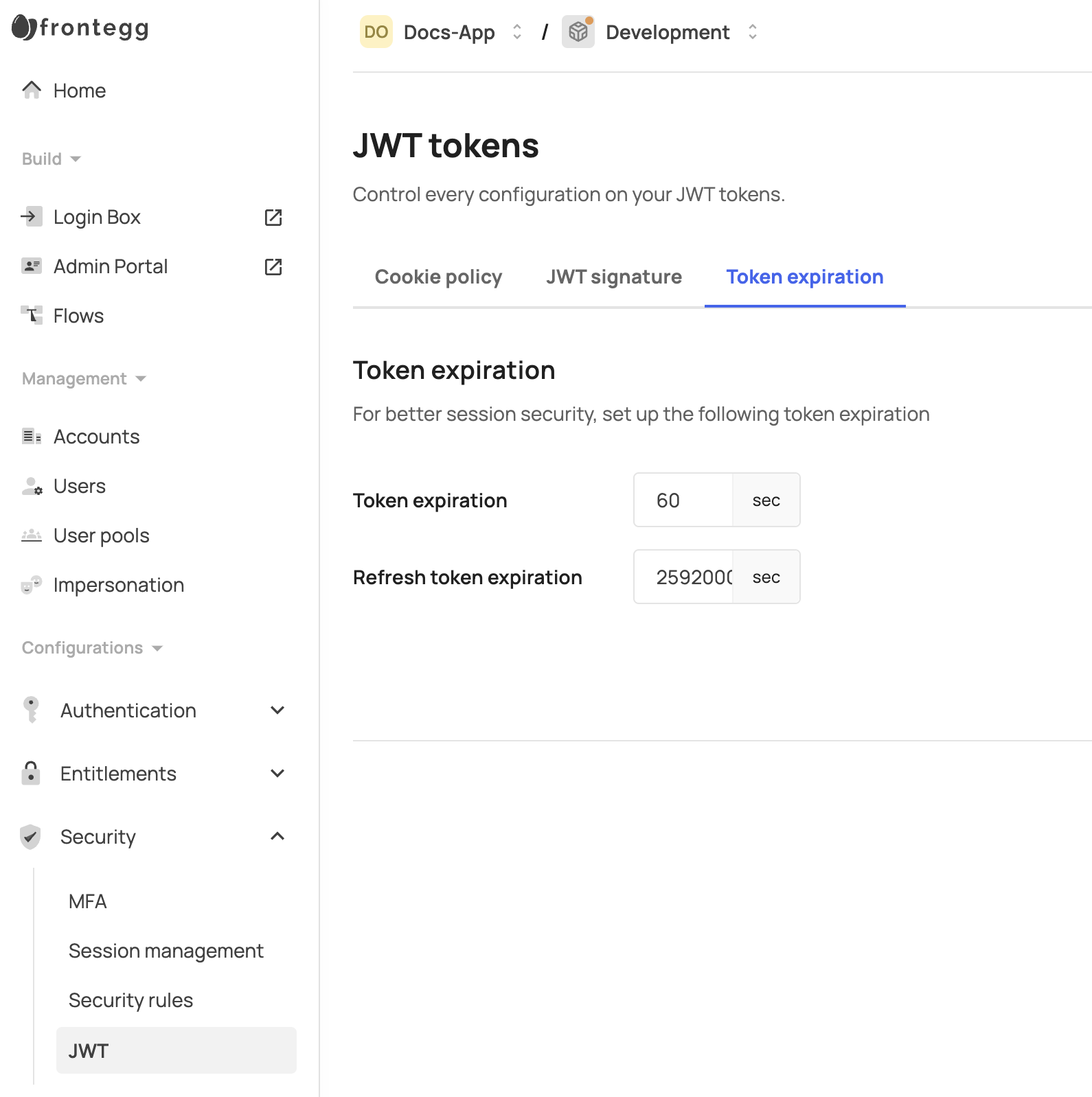
Task: Open Login Box external link icon
Action: click(x=273, y=218)
